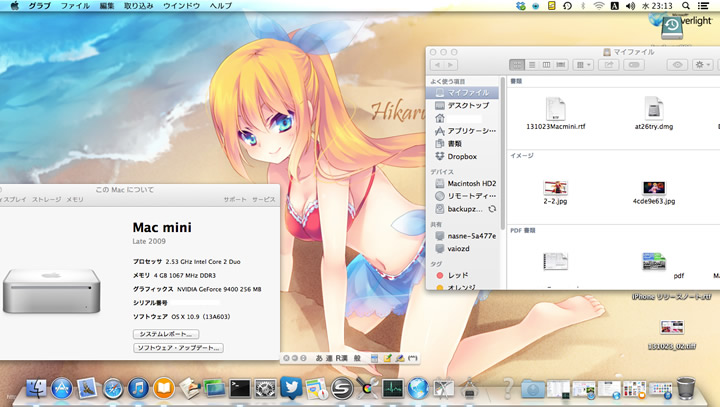Open the Finder action gear menu
Viewport: 720px width, 407px height.
pyautogui.click(x=702, y=65)
